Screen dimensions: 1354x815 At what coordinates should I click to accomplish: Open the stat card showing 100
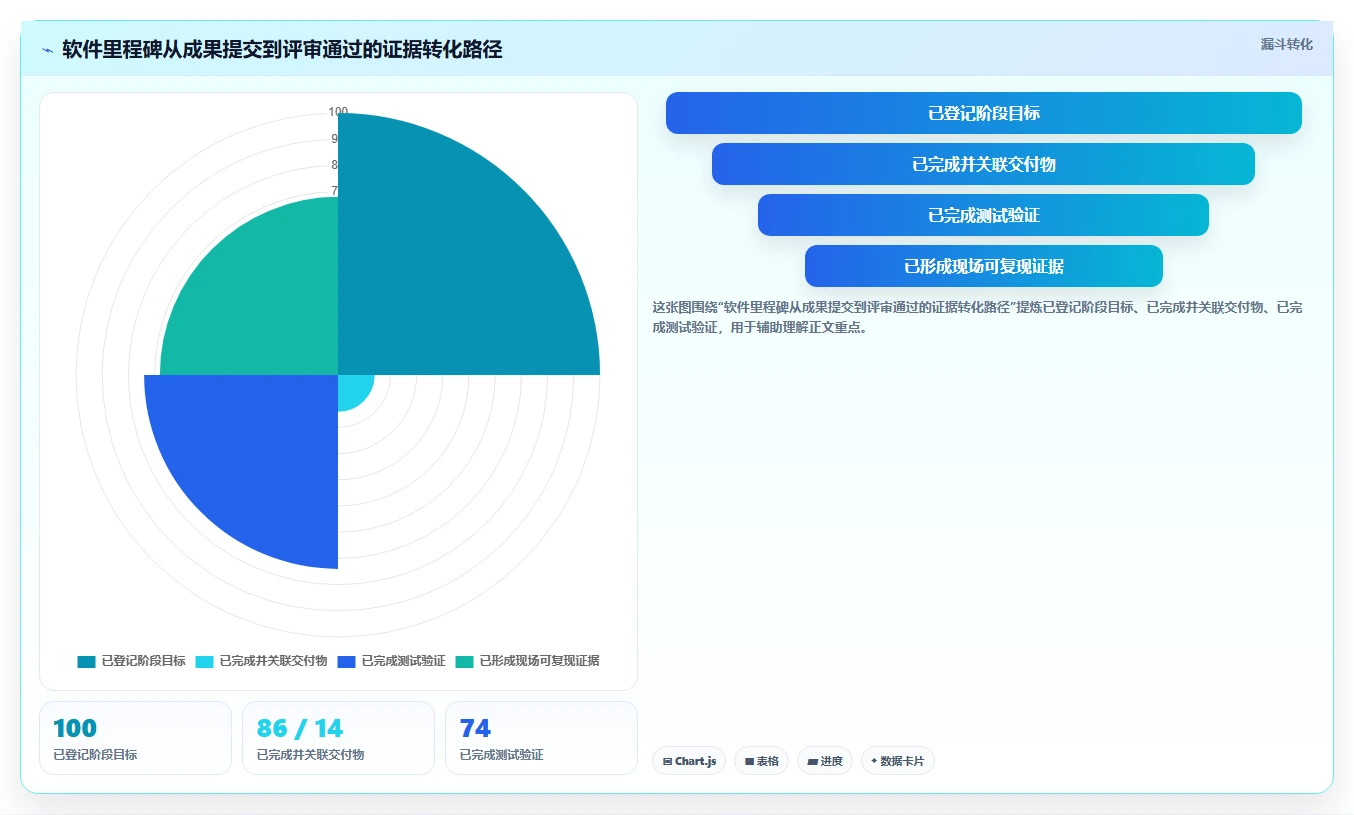tap(135, 738)
